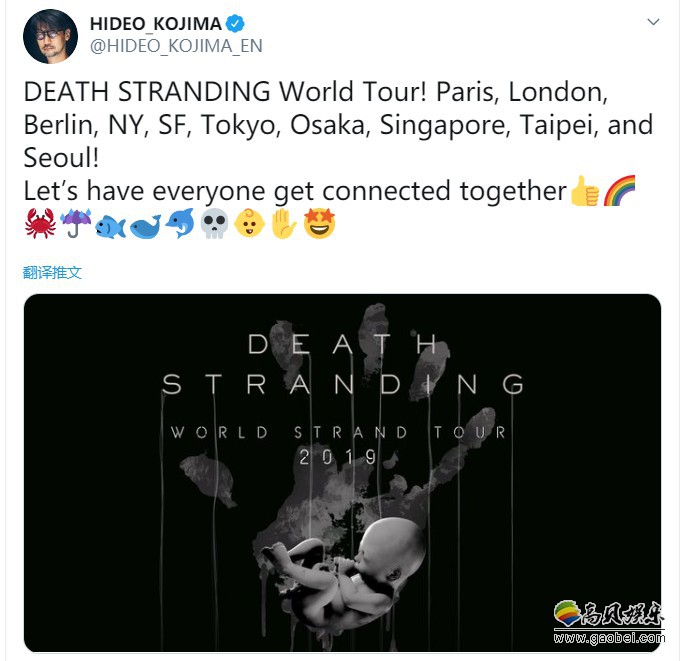Screen dimensions: 681x661
Task: Click the 翻译推文 translate tweet link
Action: coord(52,273)
